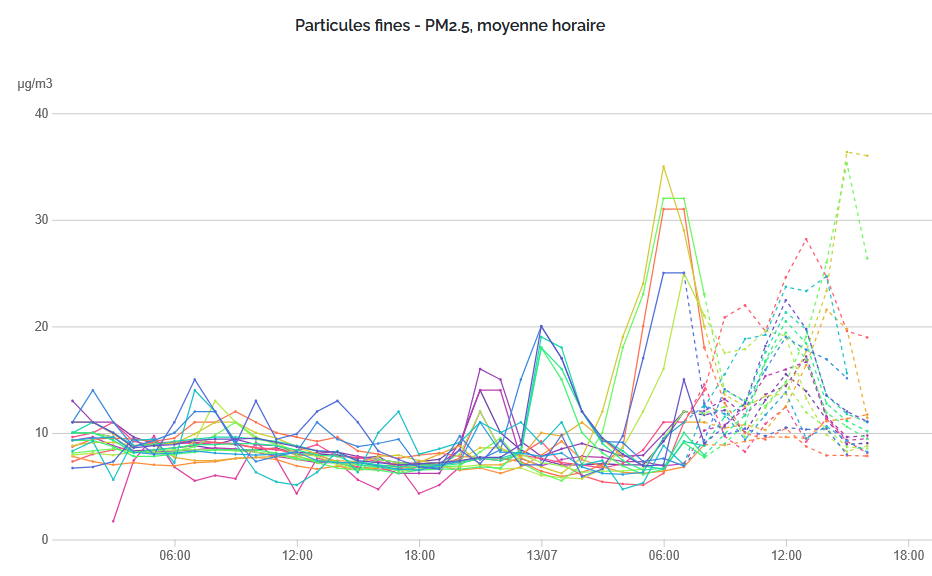Viewport: 932px width, 576px height.
Task: Click the blue peak at 15 after first 06:00
Action: tap(195, 379)
